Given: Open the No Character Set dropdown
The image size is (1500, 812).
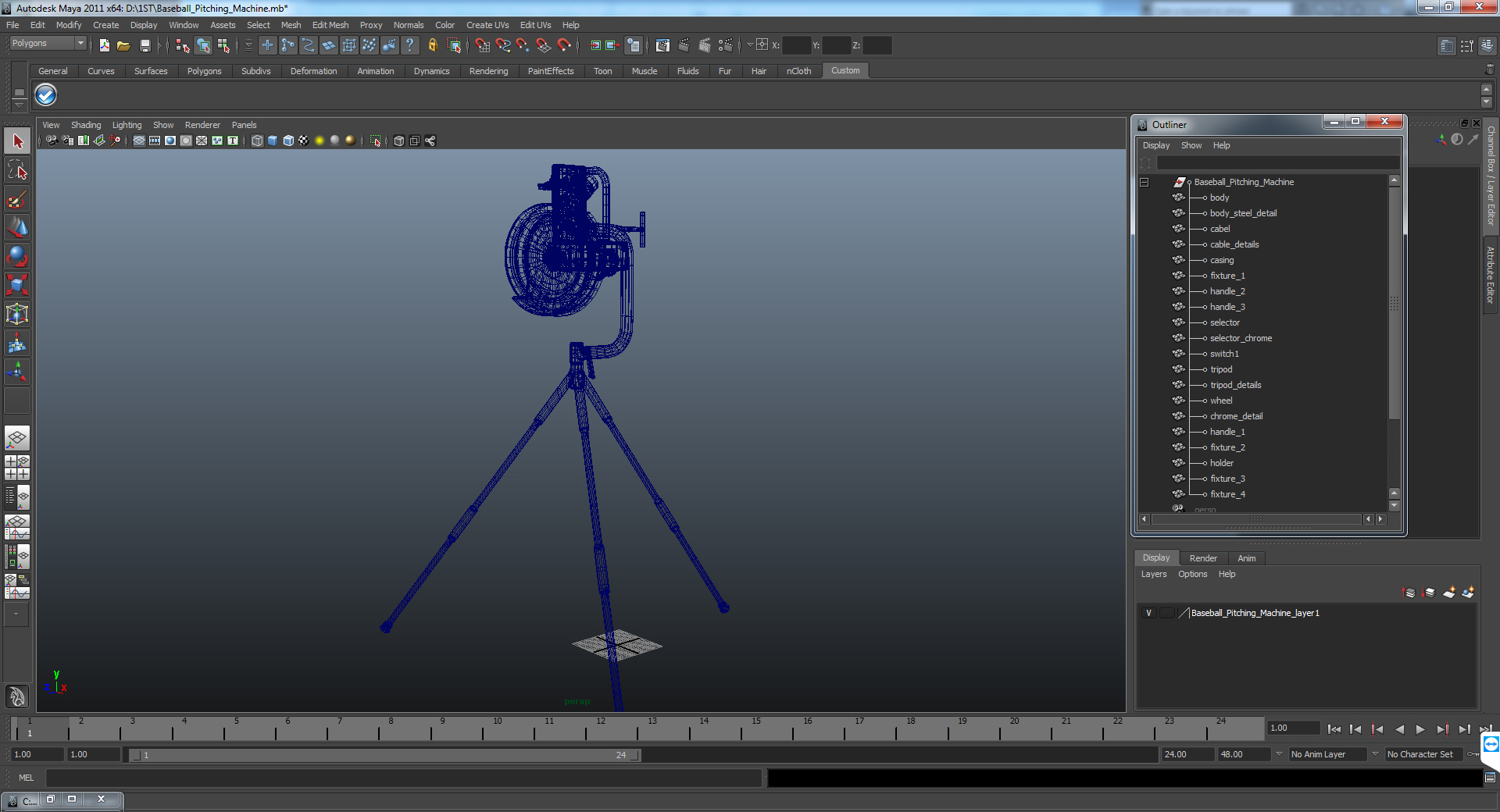Looking at the screenshot, I should (x=1375, y=754).
